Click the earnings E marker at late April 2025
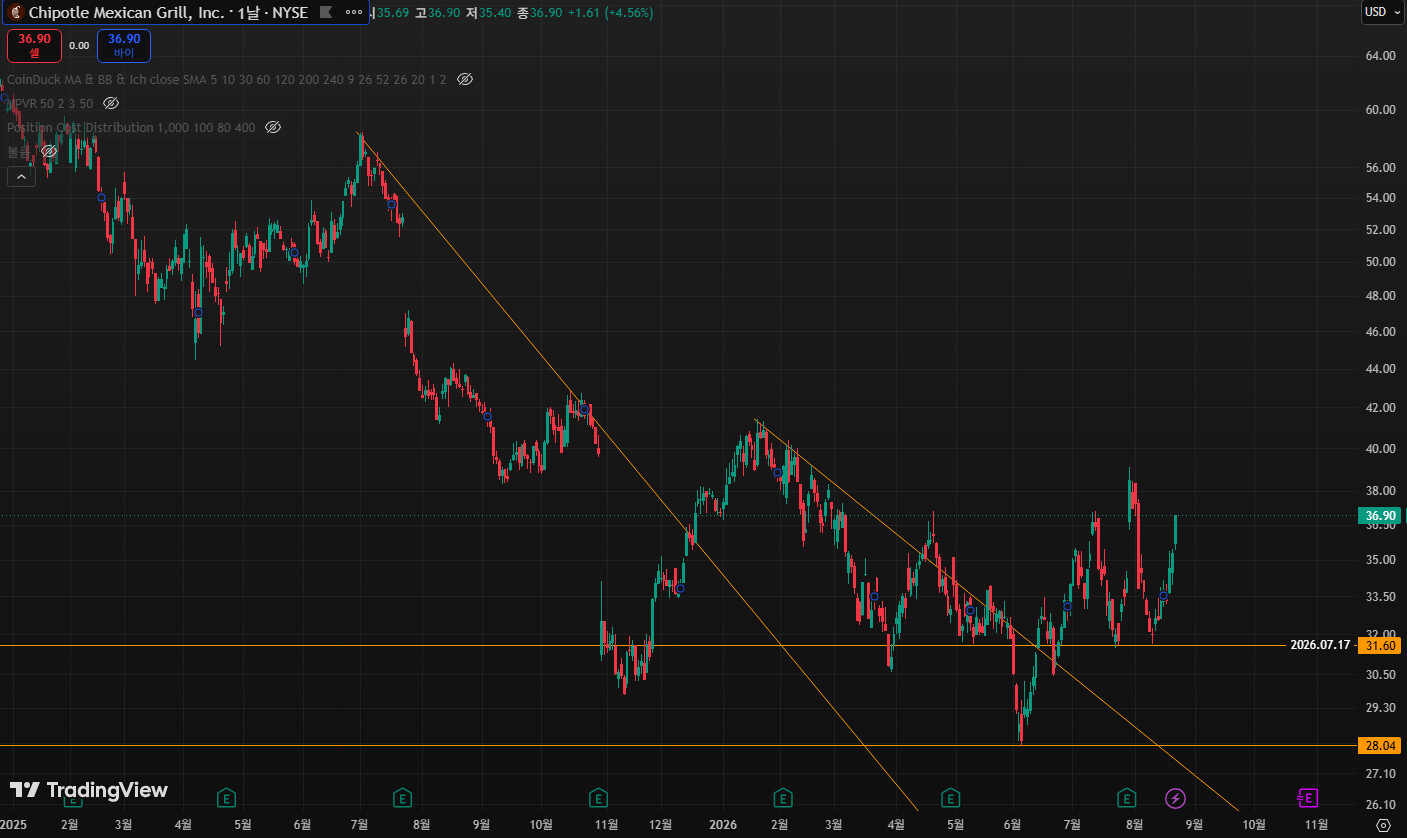This screenshot has height=838, width=1407. click(227, 798)
